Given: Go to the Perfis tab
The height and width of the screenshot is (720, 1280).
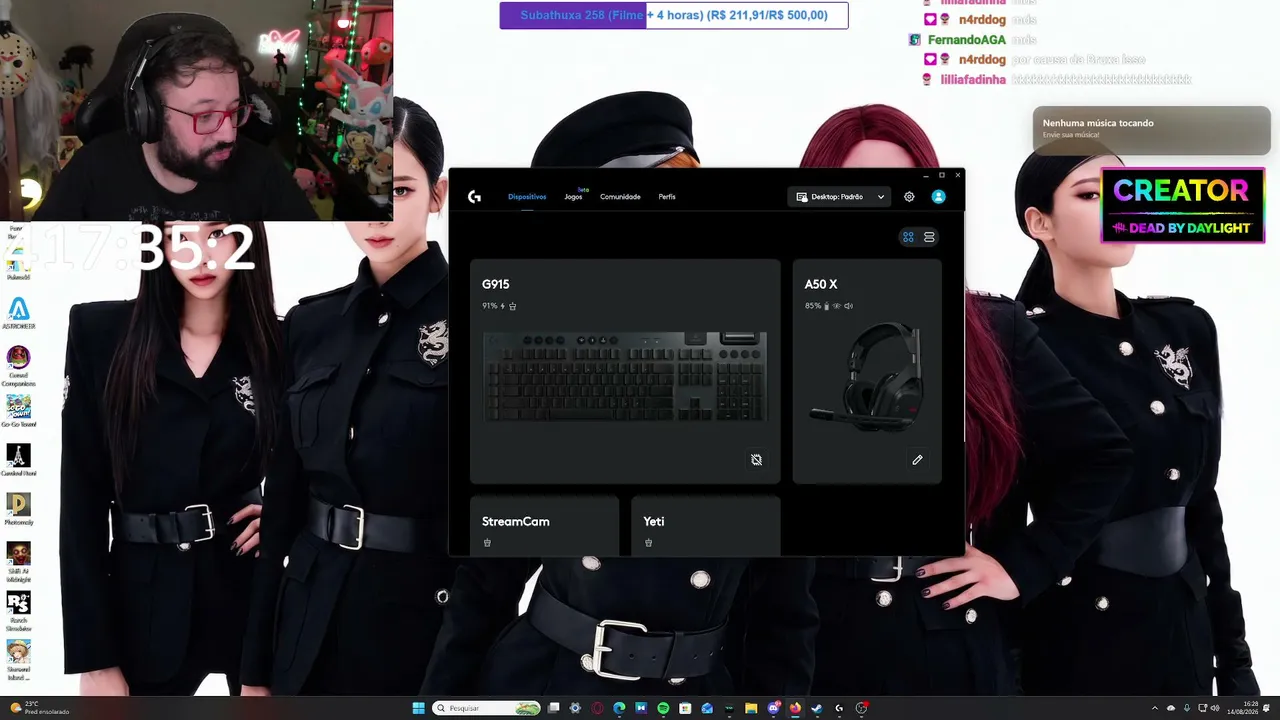Looking at the screenshot, I should tap(667, 197).
